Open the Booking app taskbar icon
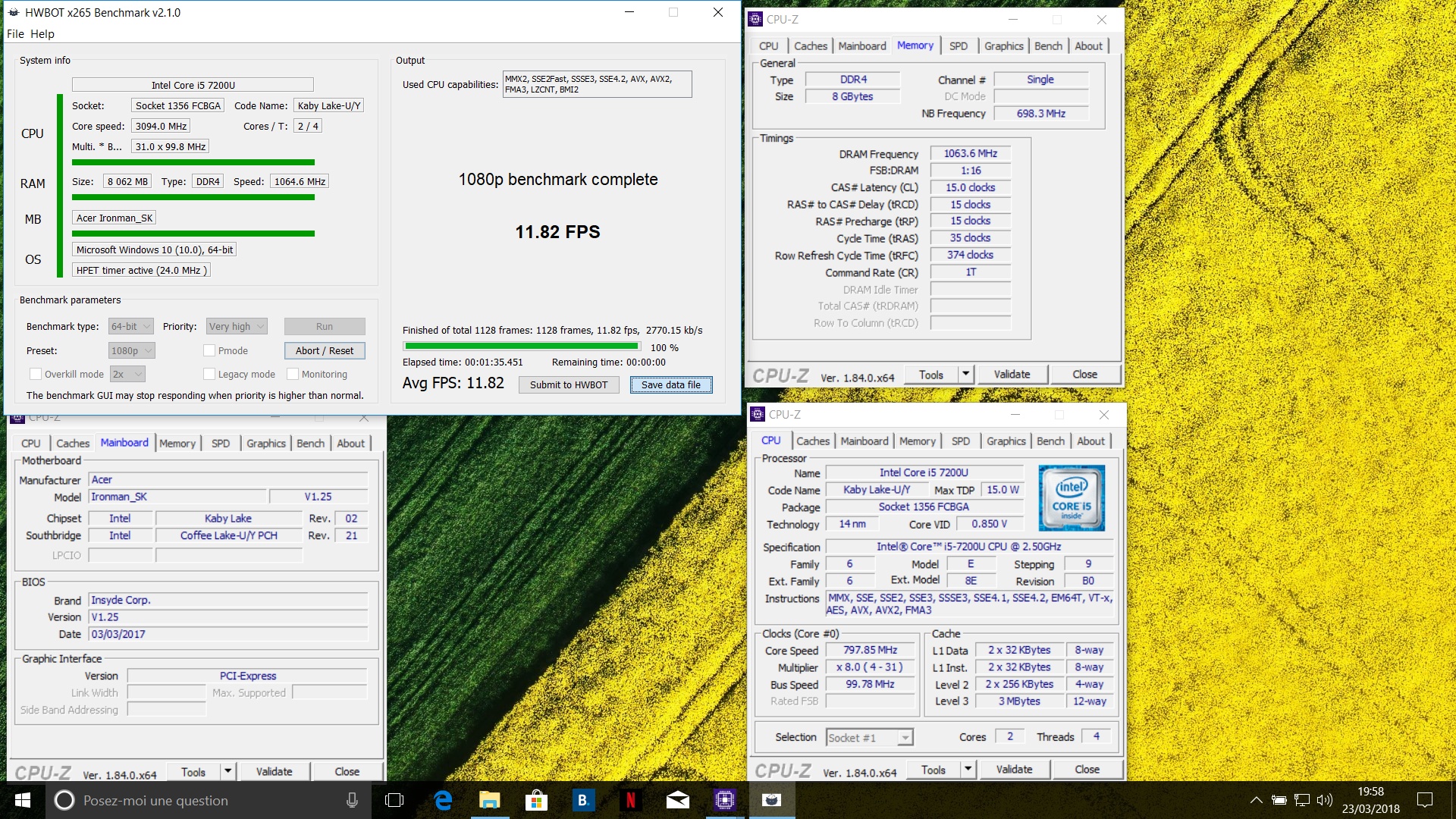 click(x=583, y=800)
